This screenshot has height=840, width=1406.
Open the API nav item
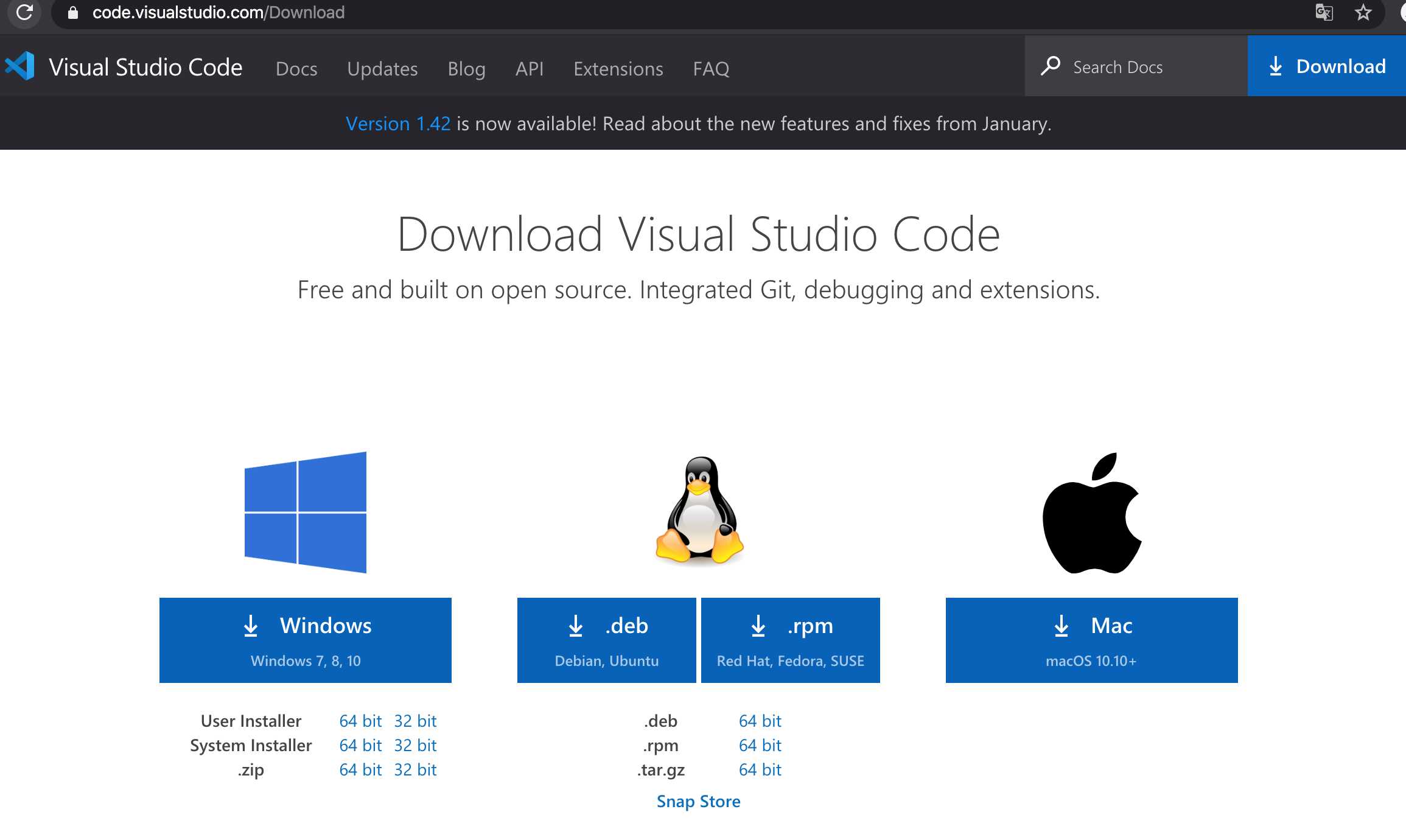(530, 69)
